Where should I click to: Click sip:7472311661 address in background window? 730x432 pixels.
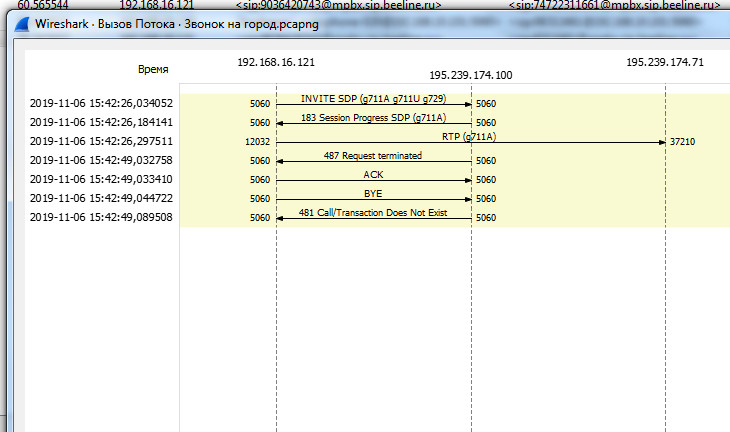(x=615, y=5)
